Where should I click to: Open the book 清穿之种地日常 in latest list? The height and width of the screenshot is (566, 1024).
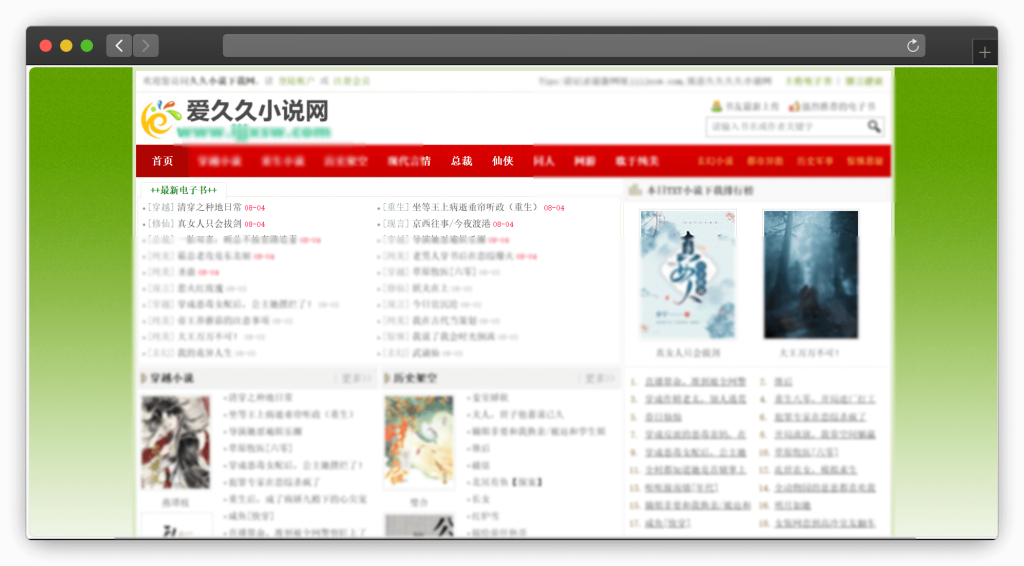[x=210, y=208]
